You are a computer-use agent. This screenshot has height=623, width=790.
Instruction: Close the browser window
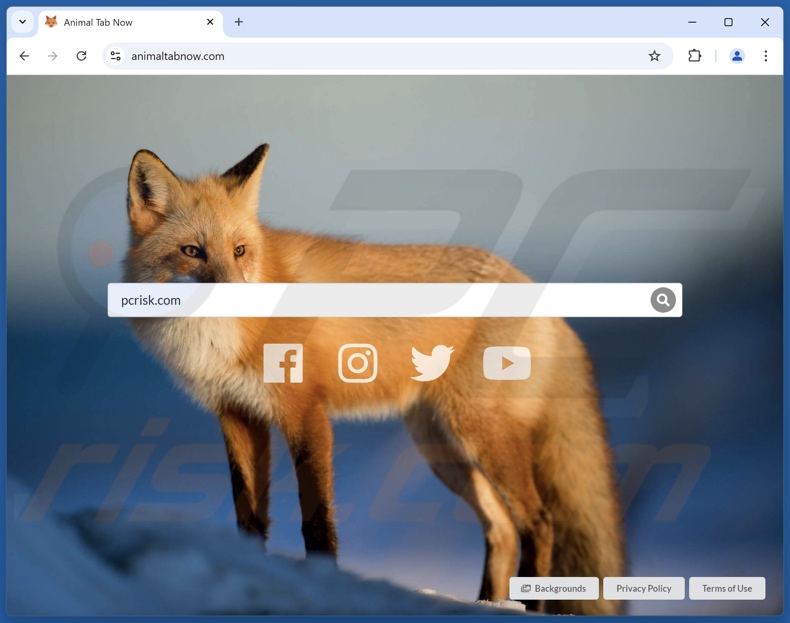[x=765, y=22]
